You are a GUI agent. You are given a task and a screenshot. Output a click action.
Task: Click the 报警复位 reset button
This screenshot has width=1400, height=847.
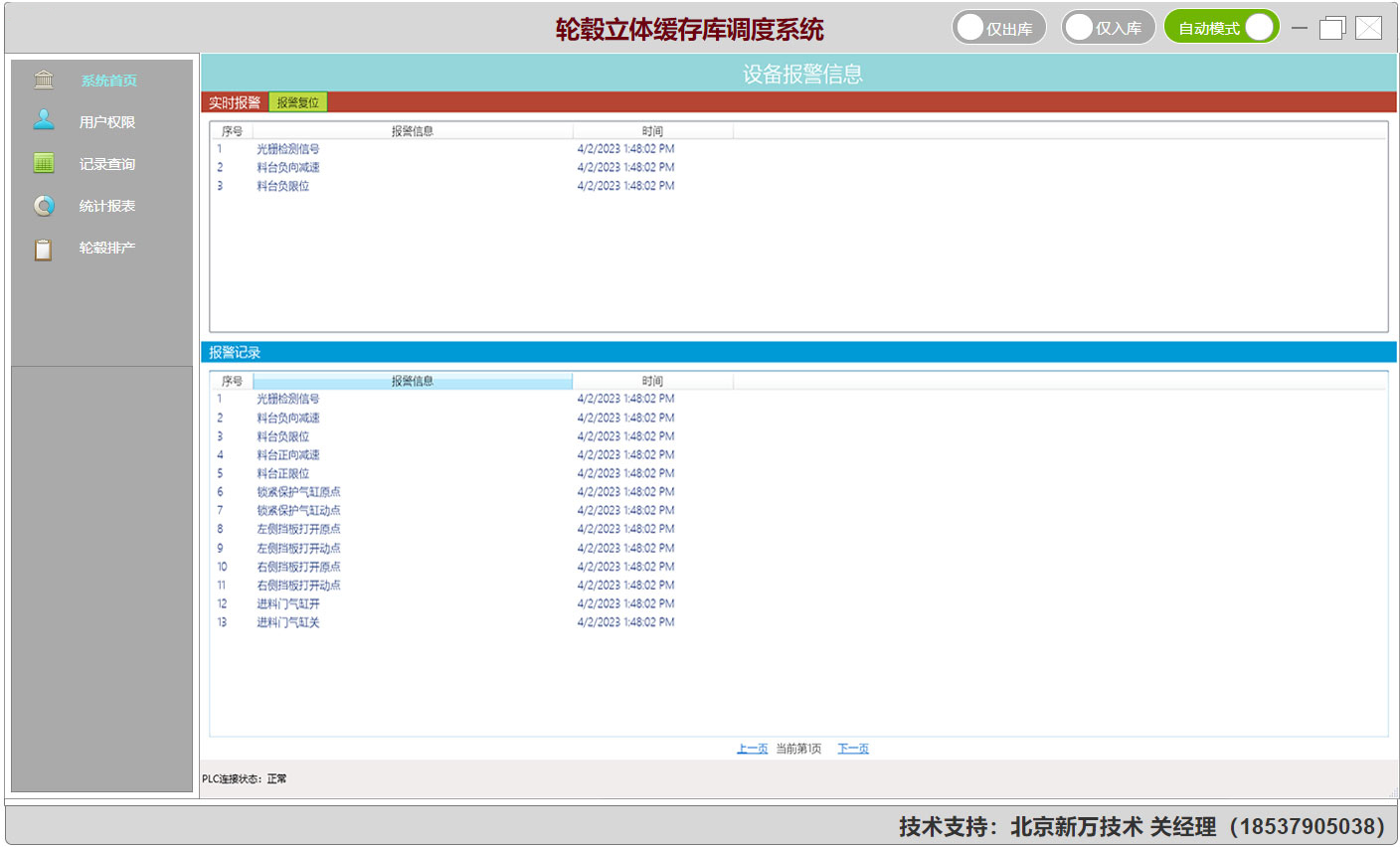297,102
